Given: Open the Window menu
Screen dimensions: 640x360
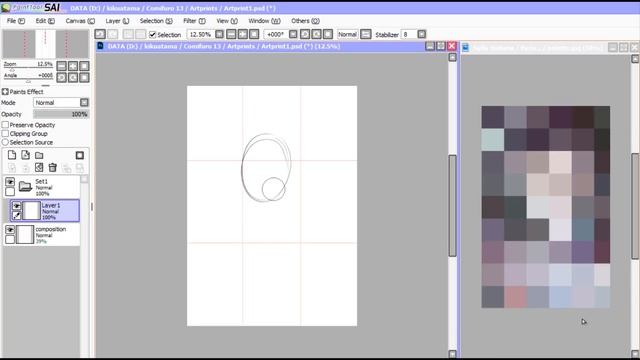Looking at the screenshot, I should tap(264, 21).
